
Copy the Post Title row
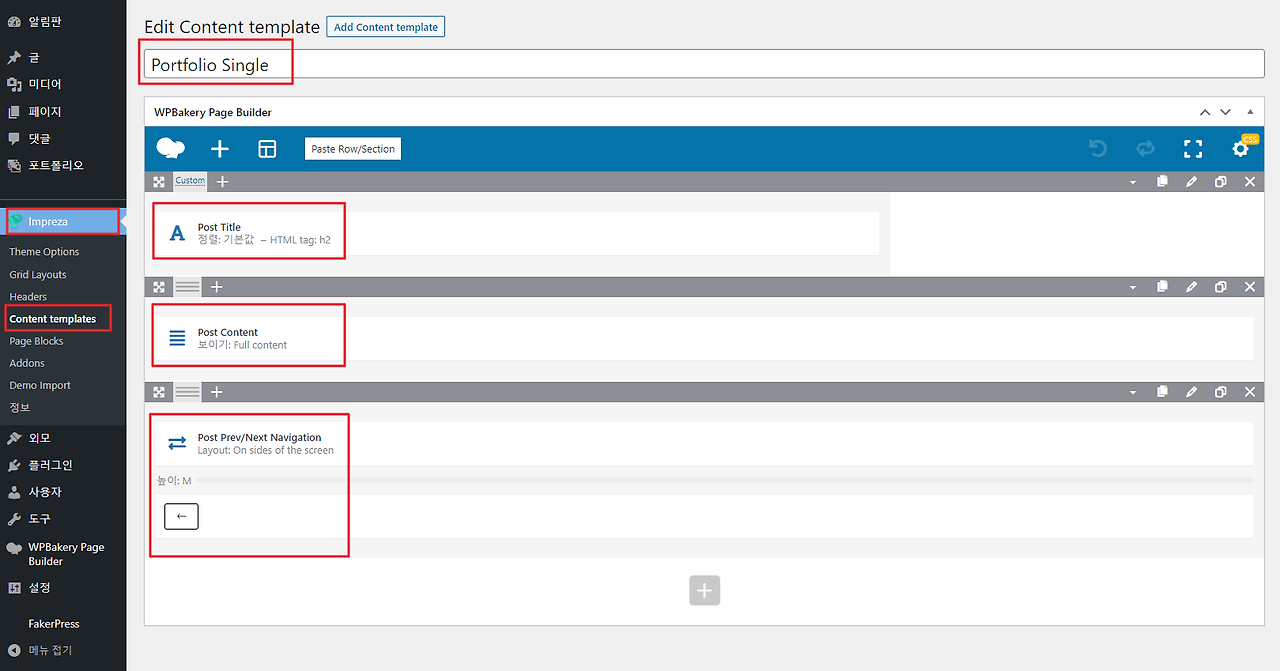pyautogui.click(x=1162, y=181)
